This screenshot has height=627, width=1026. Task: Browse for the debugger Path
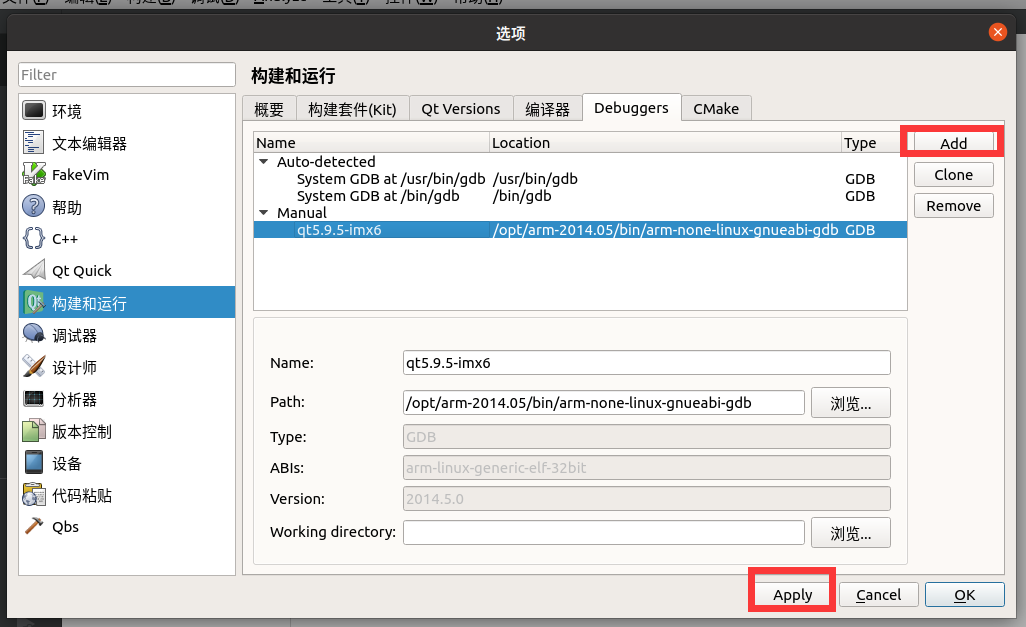coord(851,403)
